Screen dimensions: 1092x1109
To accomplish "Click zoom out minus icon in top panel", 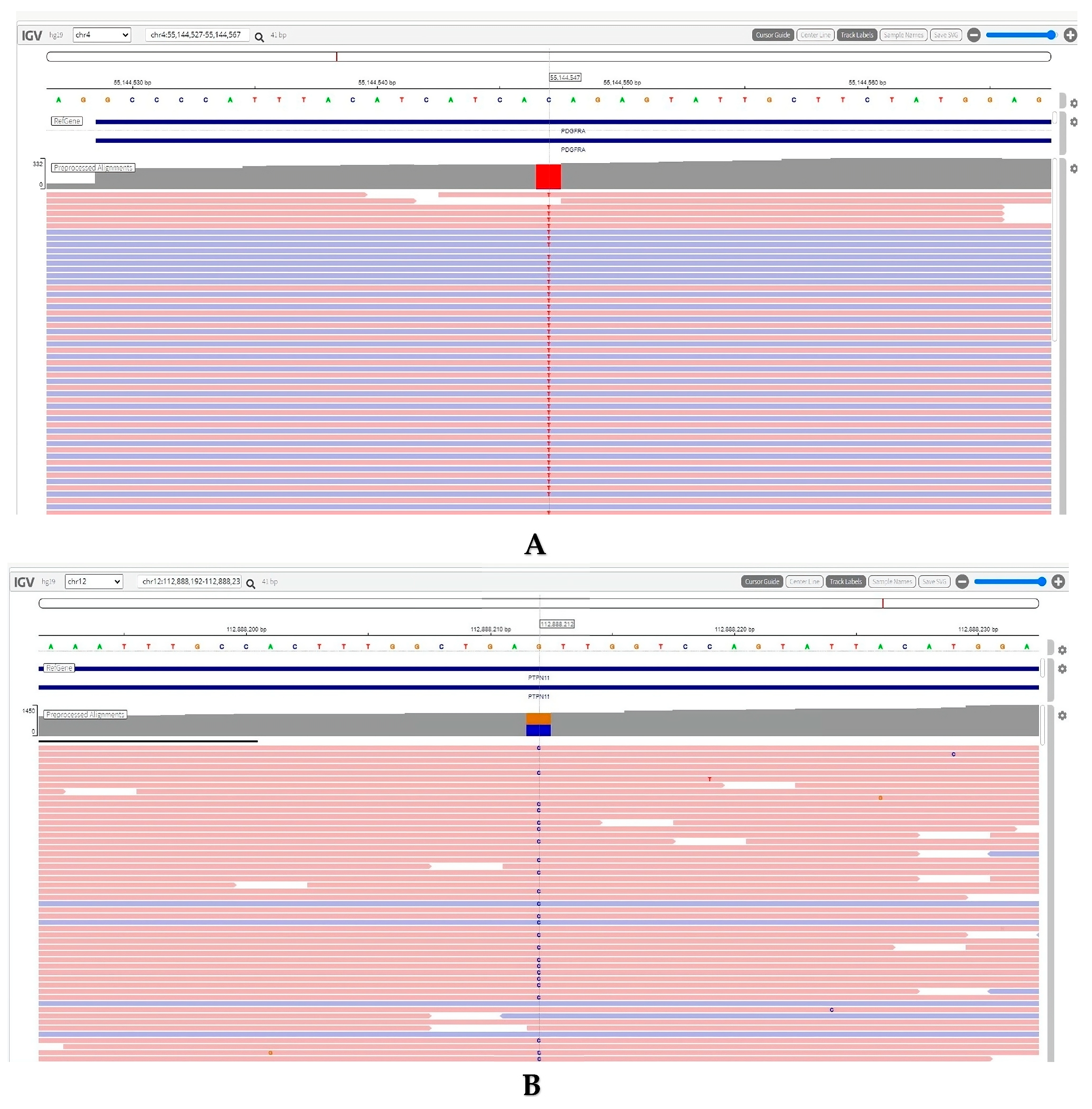I will pyautogui.click(x=973, y=35).
